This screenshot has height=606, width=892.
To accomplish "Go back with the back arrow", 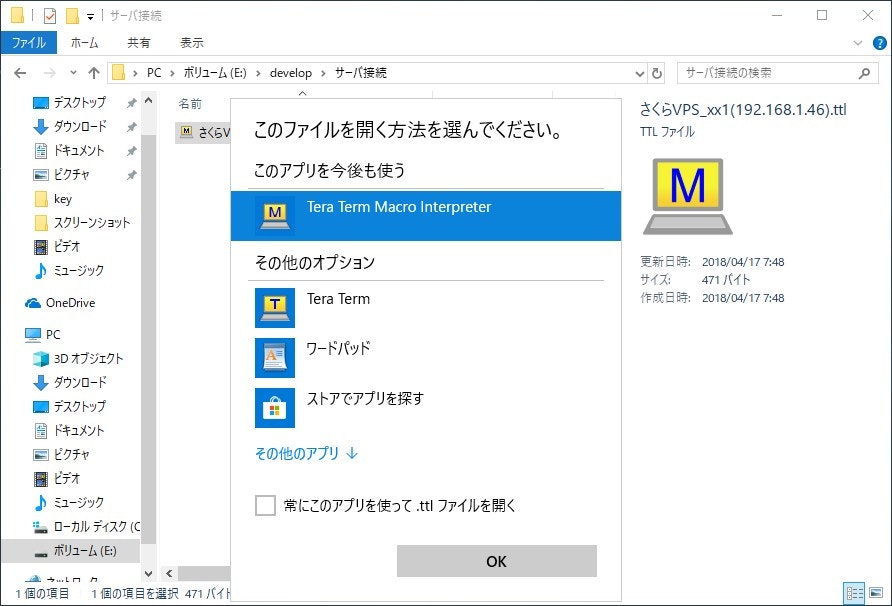I will tap(20, 73).
